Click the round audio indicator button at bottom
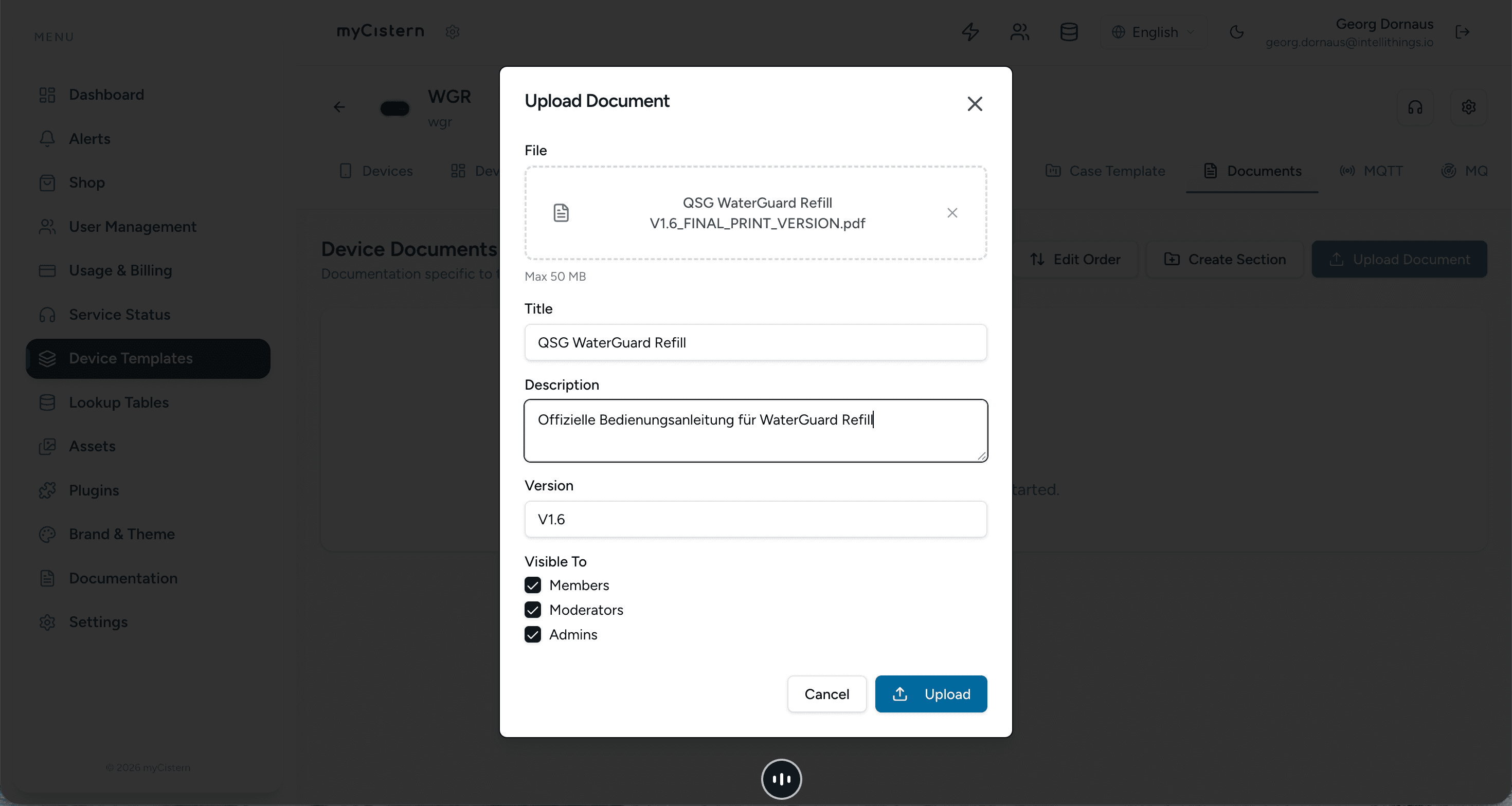1512x806 pixels. coord(781,779)
